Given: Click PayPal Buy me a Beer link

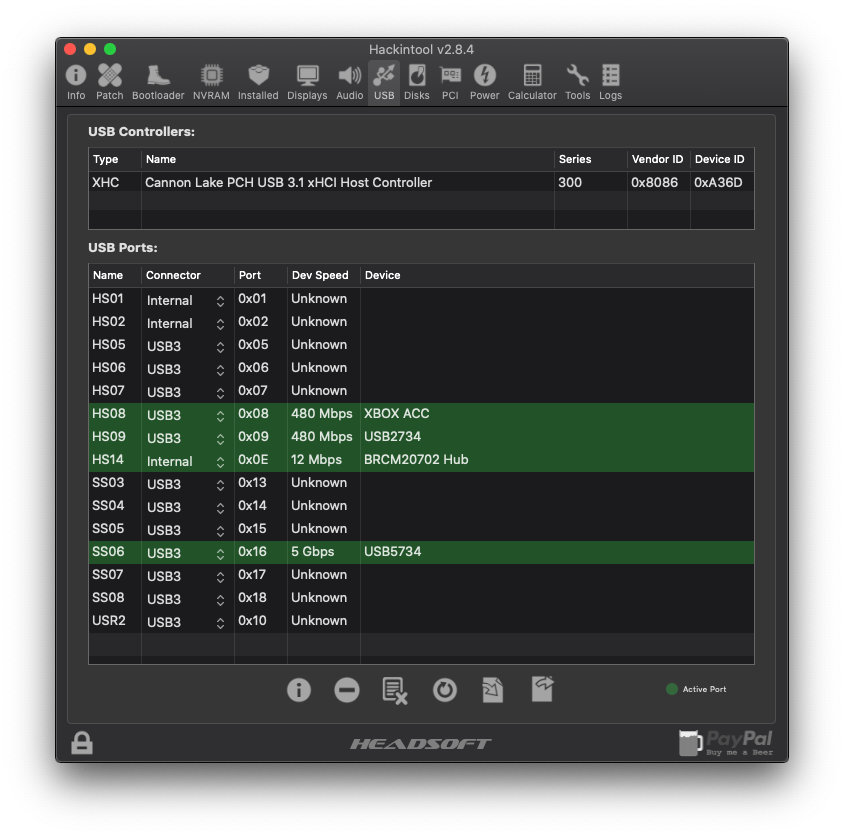Looking at the screenshot, I should [726, 743].
